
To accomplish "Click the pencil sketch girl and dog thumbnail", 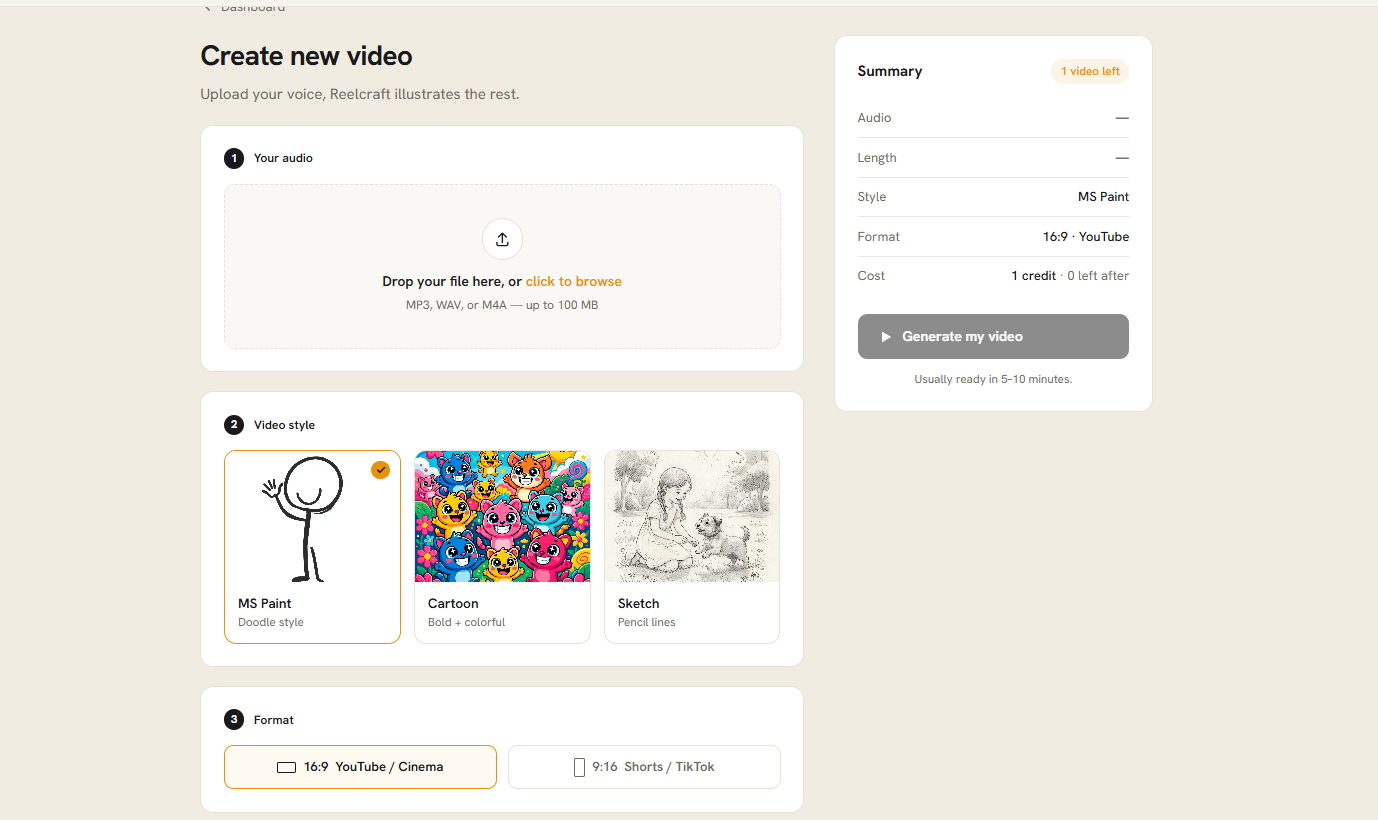I will coord(692,516).
